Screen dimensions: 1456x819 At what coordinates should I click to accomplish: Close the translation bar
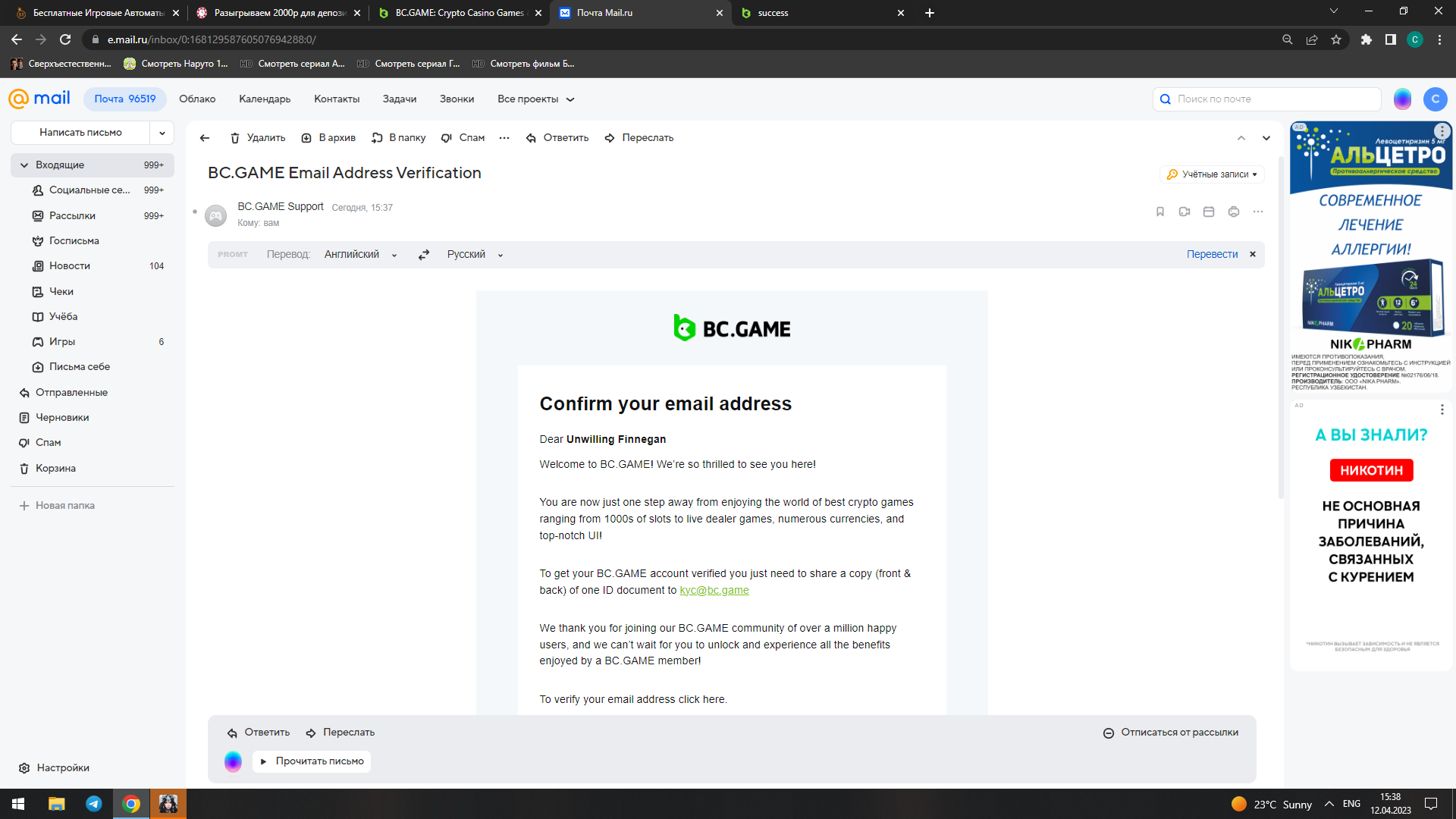[x=1253, y=255]
